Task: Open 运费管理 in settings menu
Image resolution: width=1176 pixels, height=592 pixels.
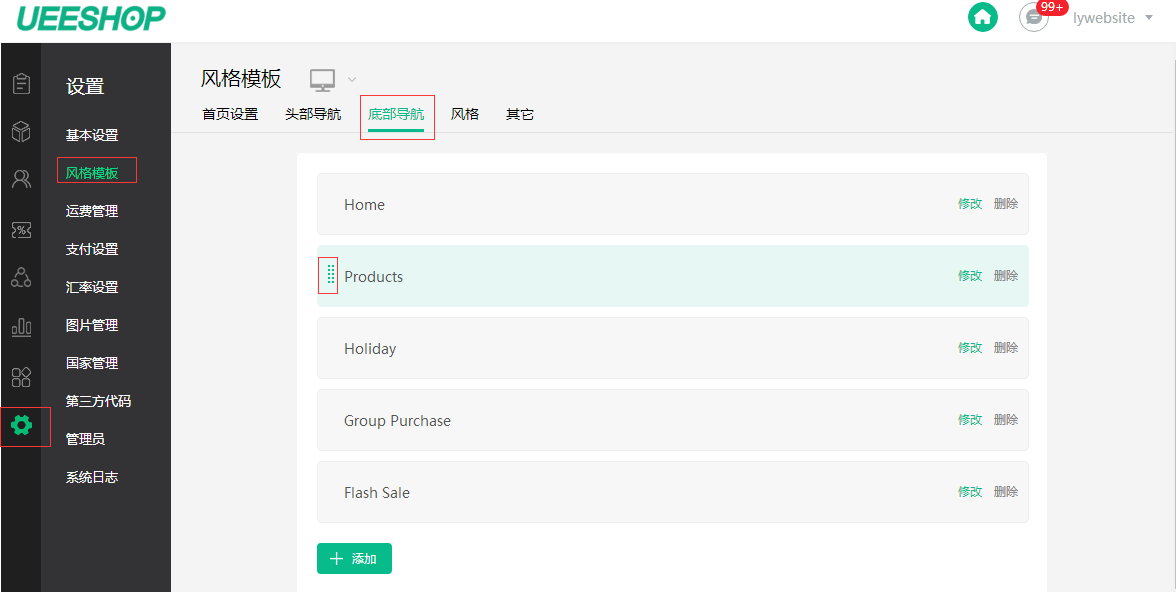Action: (92, 212)
